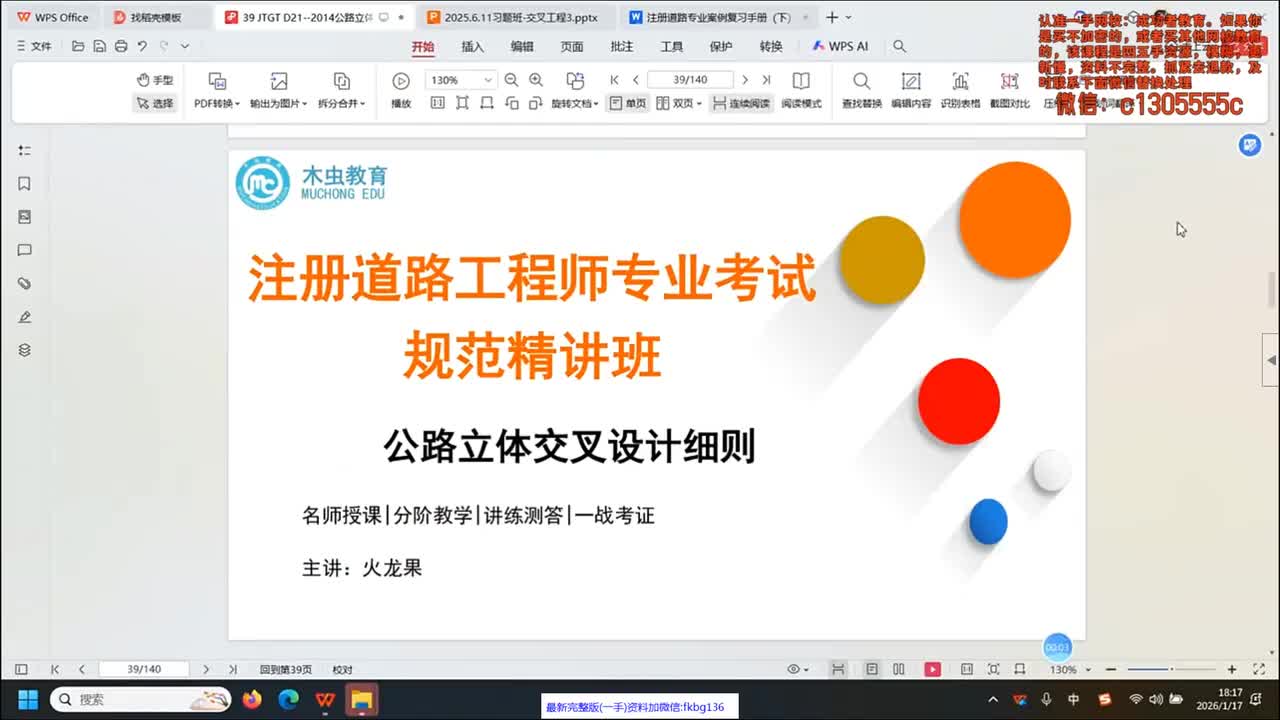The image size is (1280, 720).
Task: Click 校对 in status bar
Action: (x=343, y=669)
